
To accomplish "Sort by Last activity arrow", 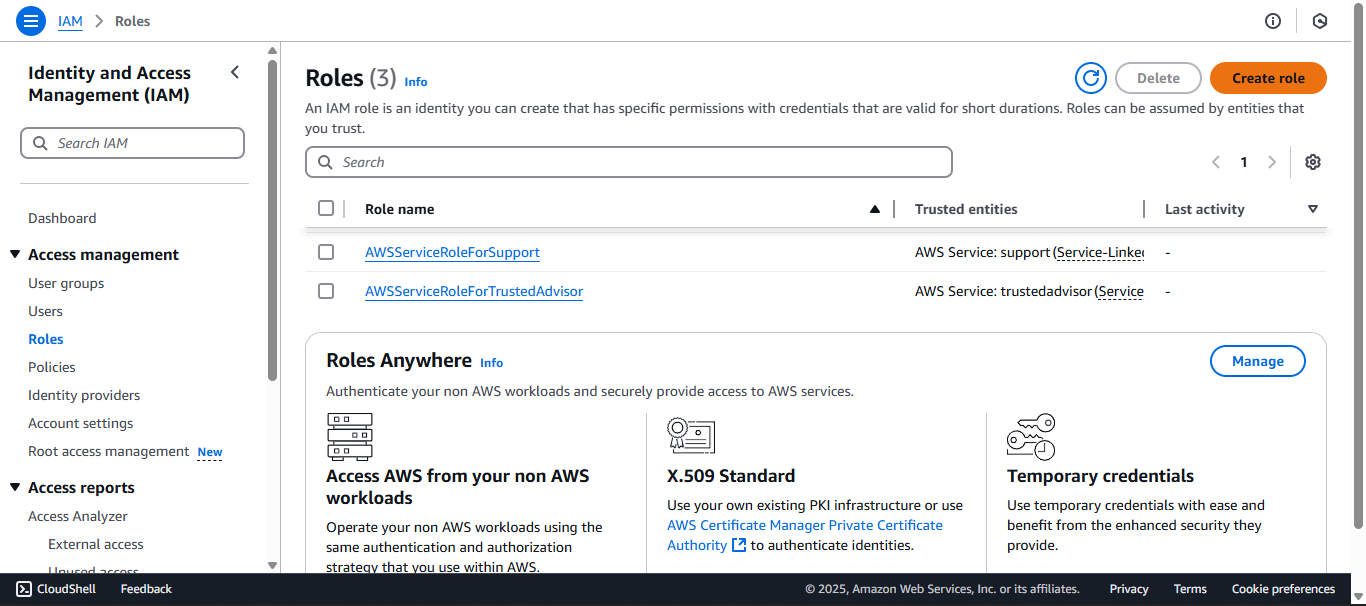I will click(x=1313, y=209).
